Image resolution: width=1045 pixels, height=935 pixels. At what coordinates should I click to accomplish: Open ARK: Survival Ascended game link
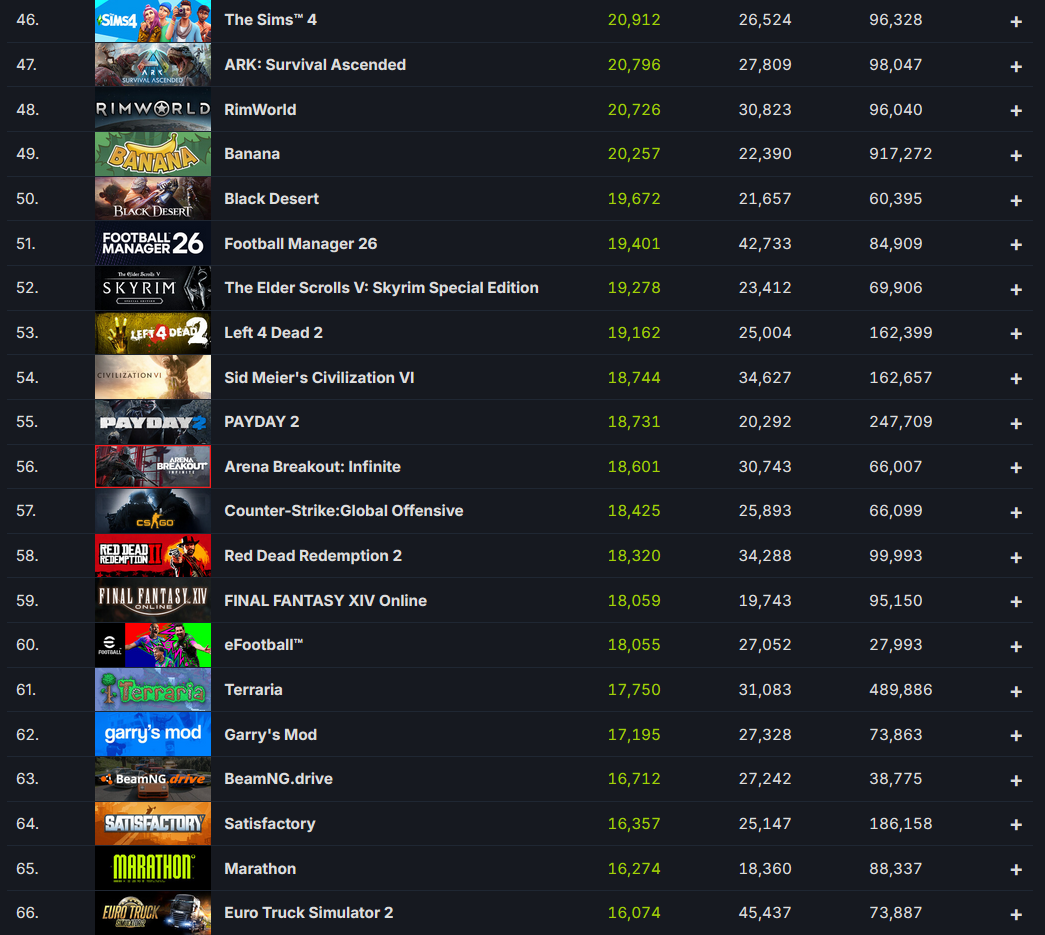coord(315,65)
